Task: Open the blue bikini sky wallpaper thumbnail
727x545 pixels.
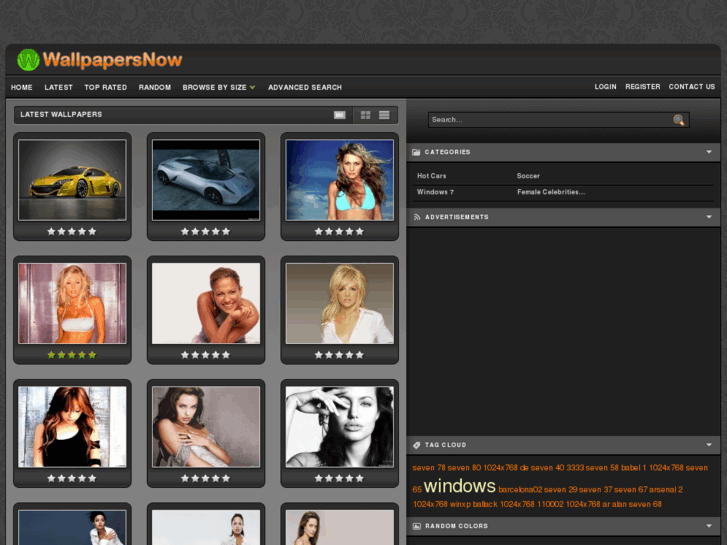Action: coord(339,180)
